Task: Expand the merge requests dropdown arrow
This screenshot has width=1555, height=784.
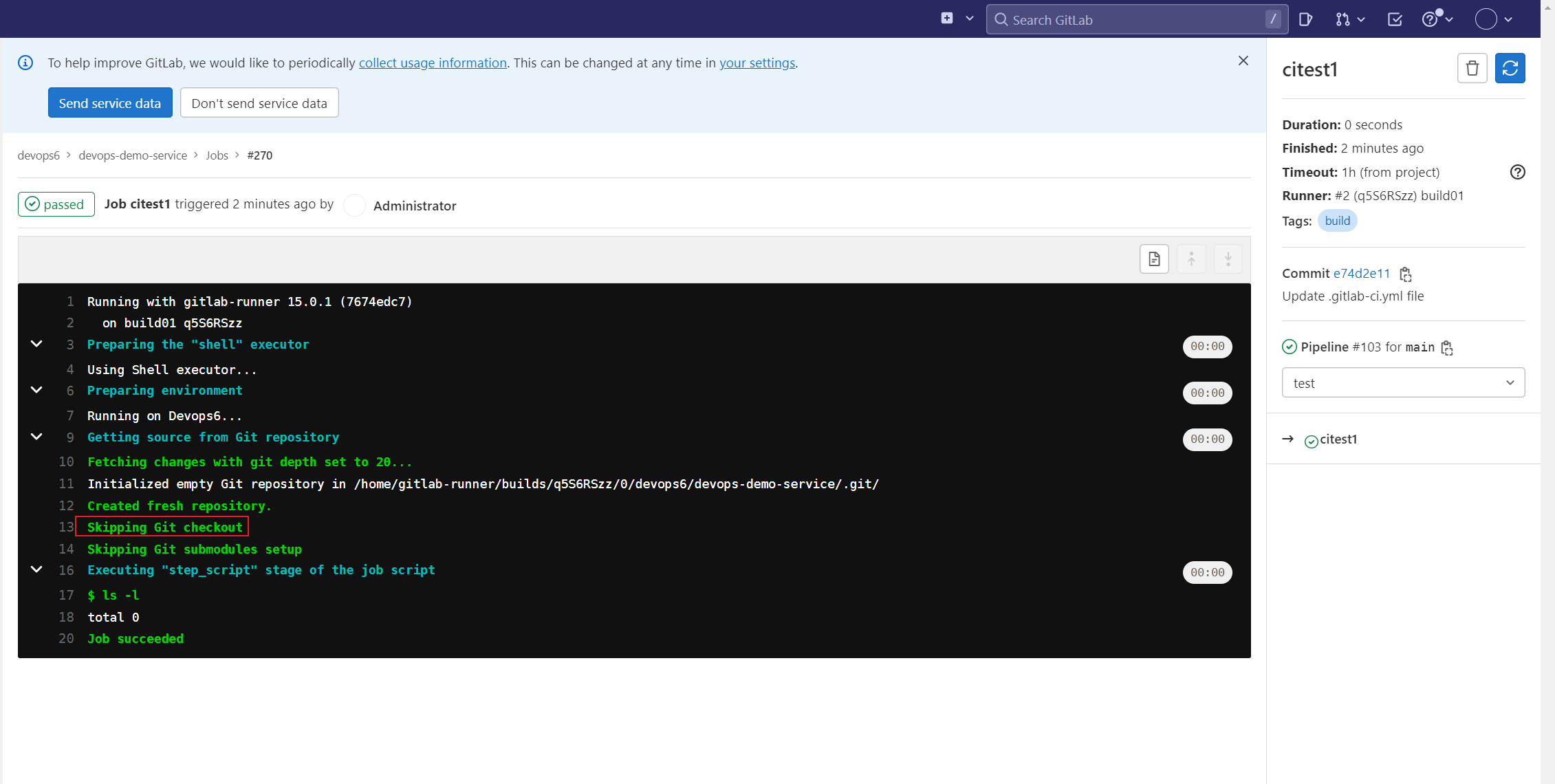Action: tap(1361, 19)
